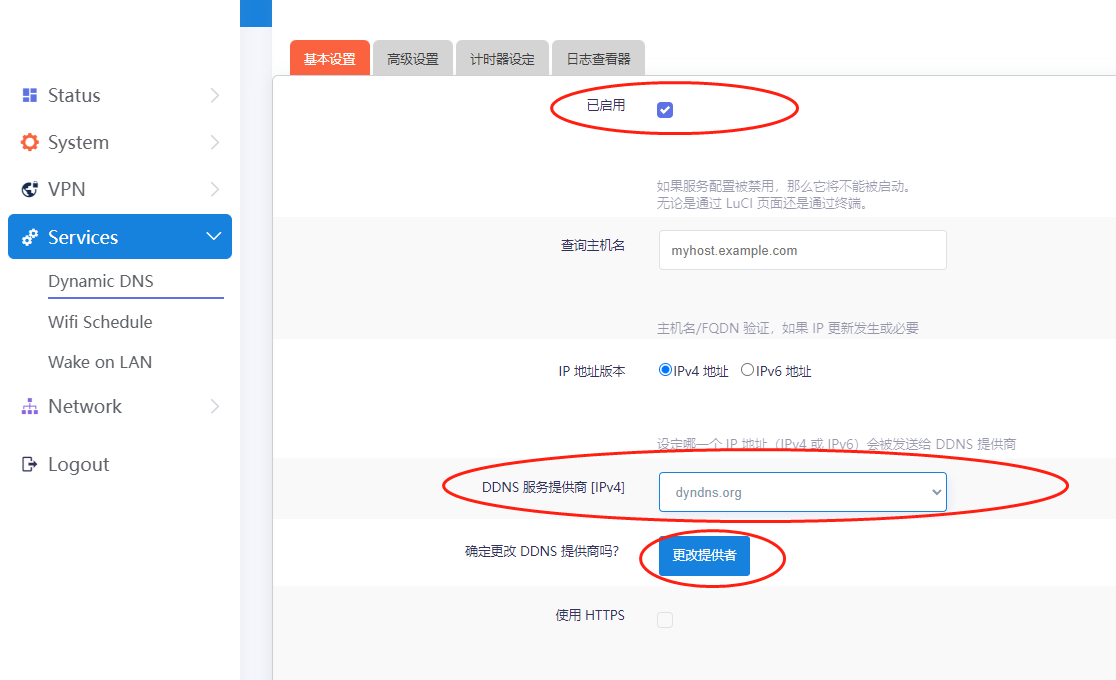Screen dimensions: 1116x680
Task: Expand the Network menu chevron
Action: click(x=214, y=406)
